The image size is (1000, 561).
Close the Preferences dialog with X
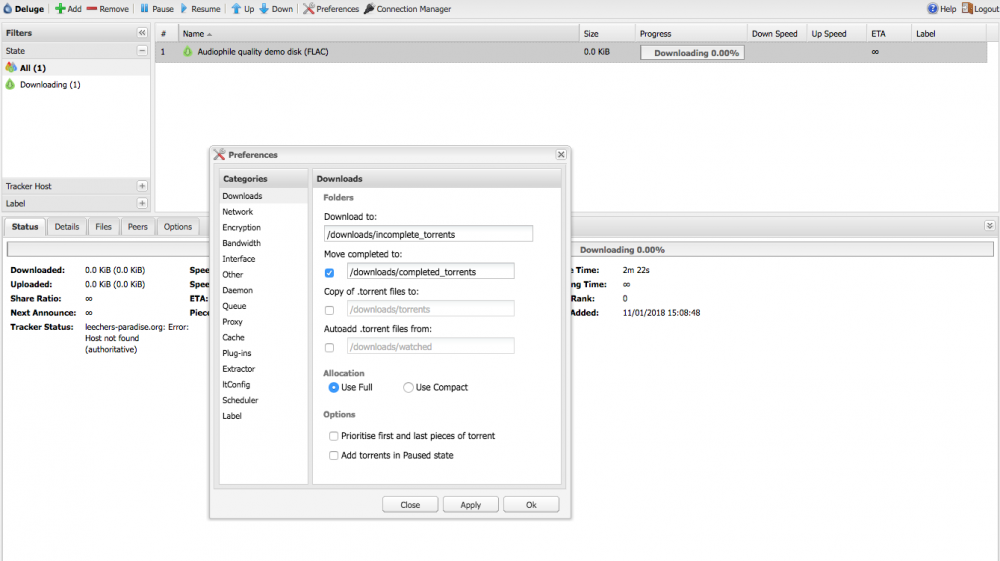561,154
